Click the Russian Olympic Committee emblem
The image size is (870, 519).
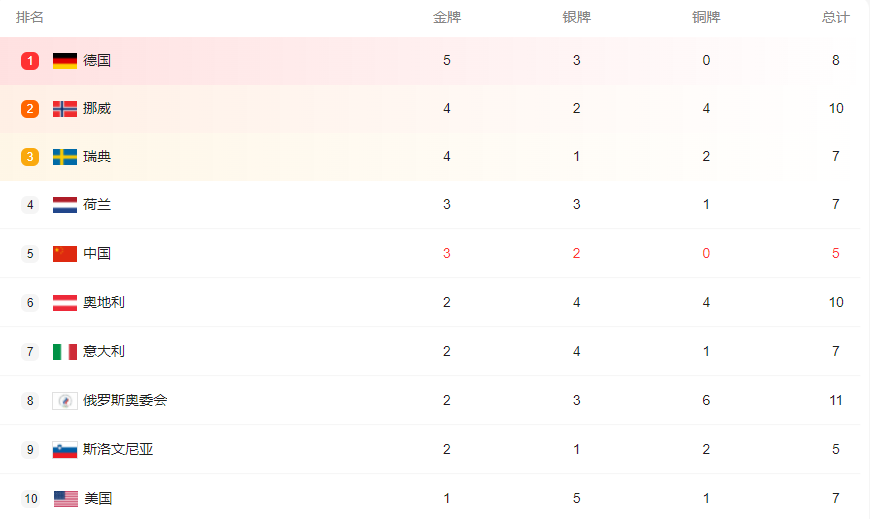click(65, 401)
